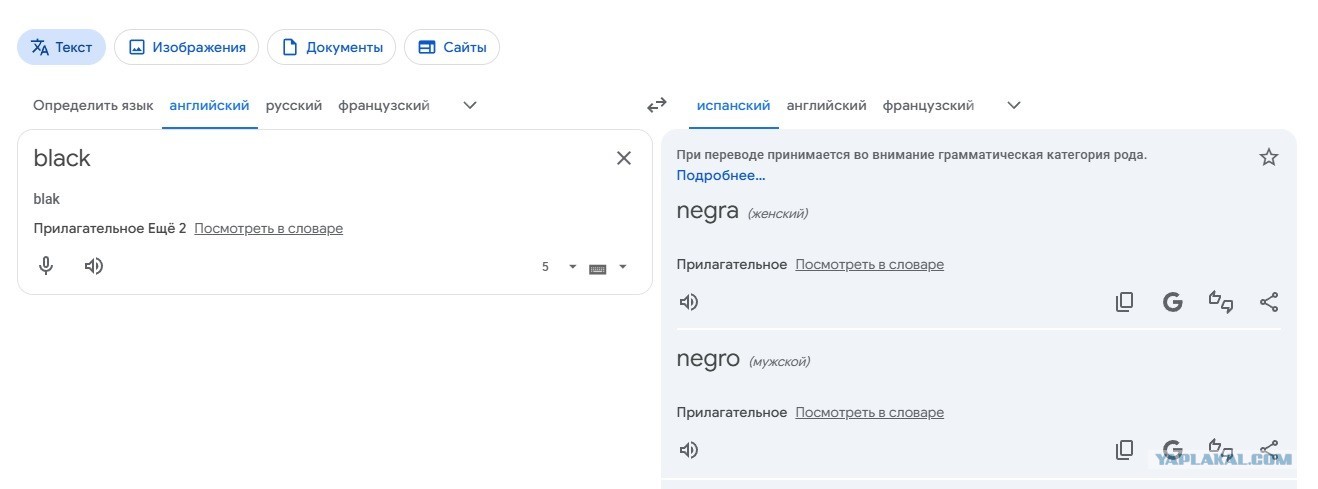Share the negro translation
1318x489 pixels.
coord(1269,449)
